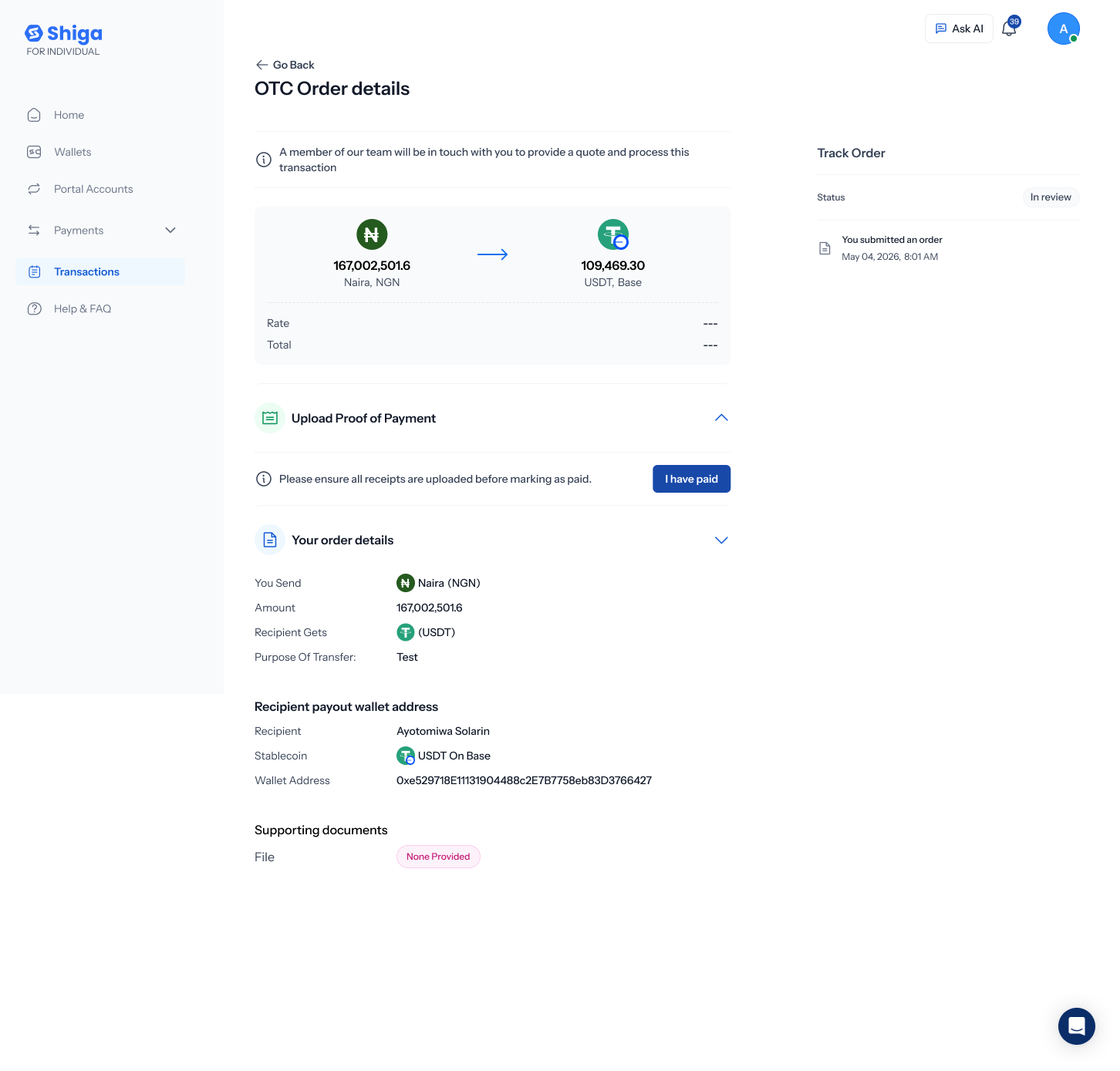Viewport: 1120px width, 1071px height.
Task: Expand the Payments submenu chevron
Action: [x=170, y=231]
